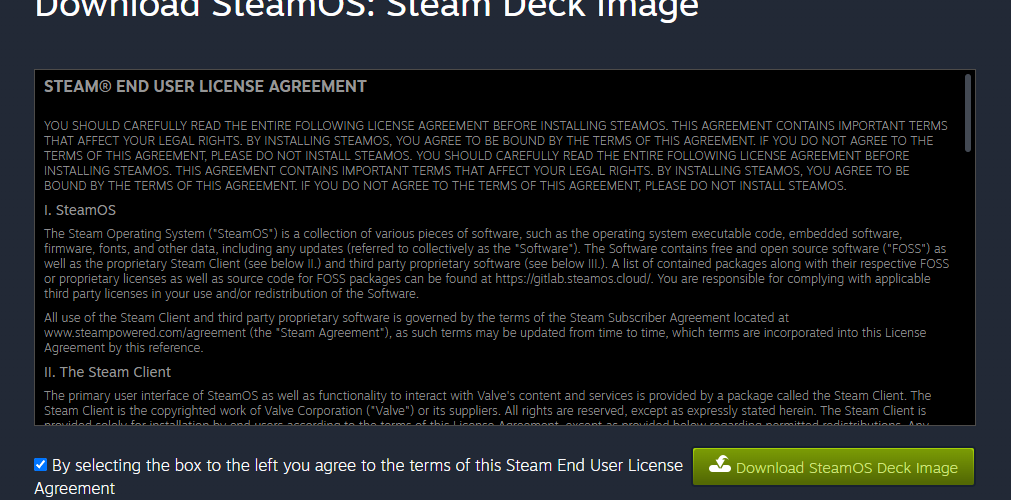Click the 'YOU SHOULD CAREFULLY READ' opening line
This screenshot has width=1011, height=500.
tap(496, 126)
